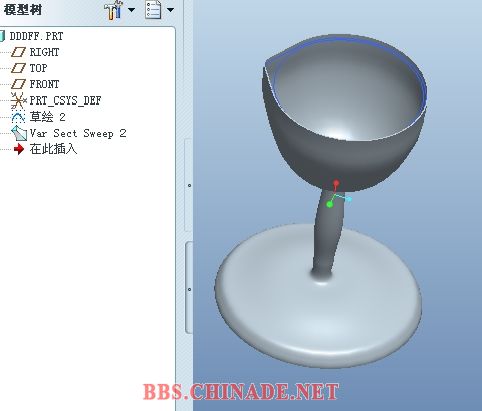Select the DDDFF.PRT root part item
The image size is (482, 411).
(36, 36)
